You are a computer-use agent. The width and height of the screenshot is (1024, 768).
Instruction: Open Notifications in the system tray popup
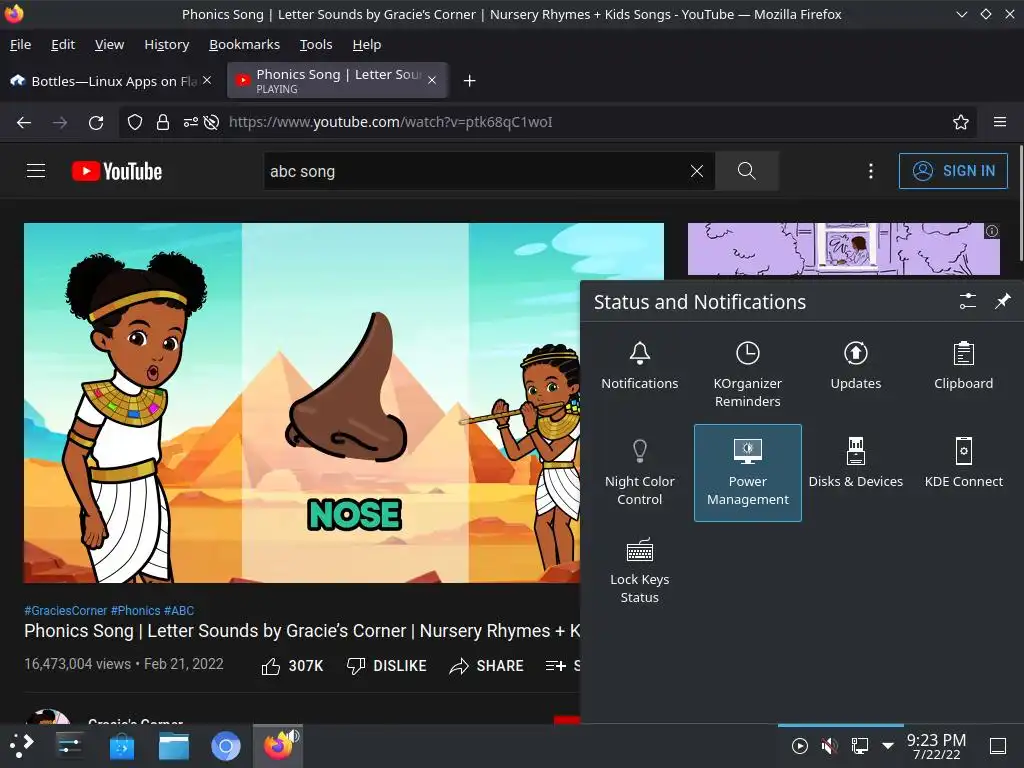639,366
